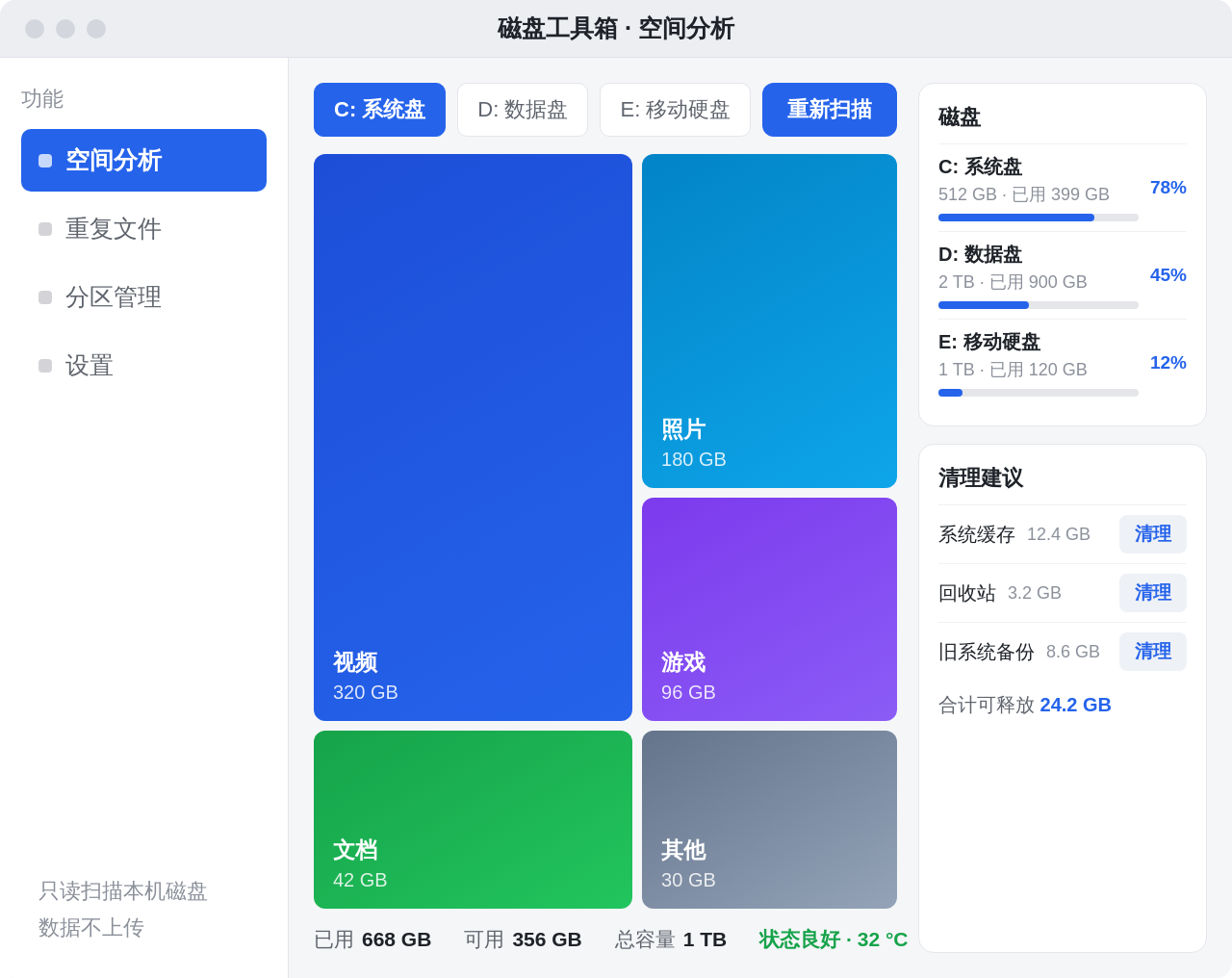Click the 合计可释放 24.2 GB total
This screenshot has width=1232, height=978.
[1025, 705]
